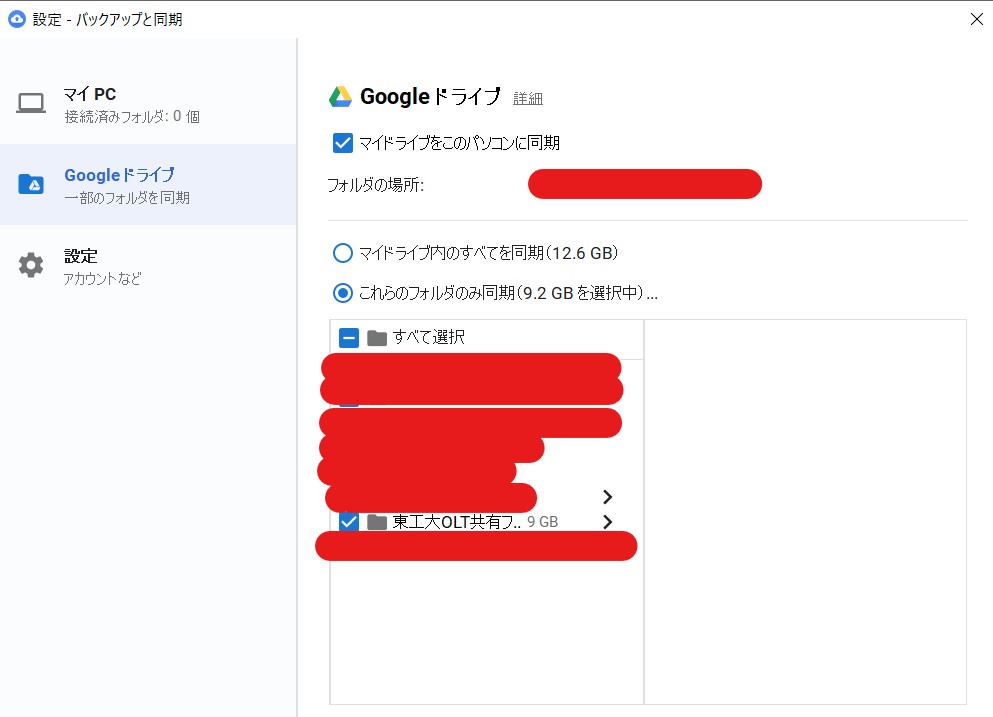Screen dimensions: 993x717
Task: Click the Google Drive folder icon in sidebar
Action: 31,184
